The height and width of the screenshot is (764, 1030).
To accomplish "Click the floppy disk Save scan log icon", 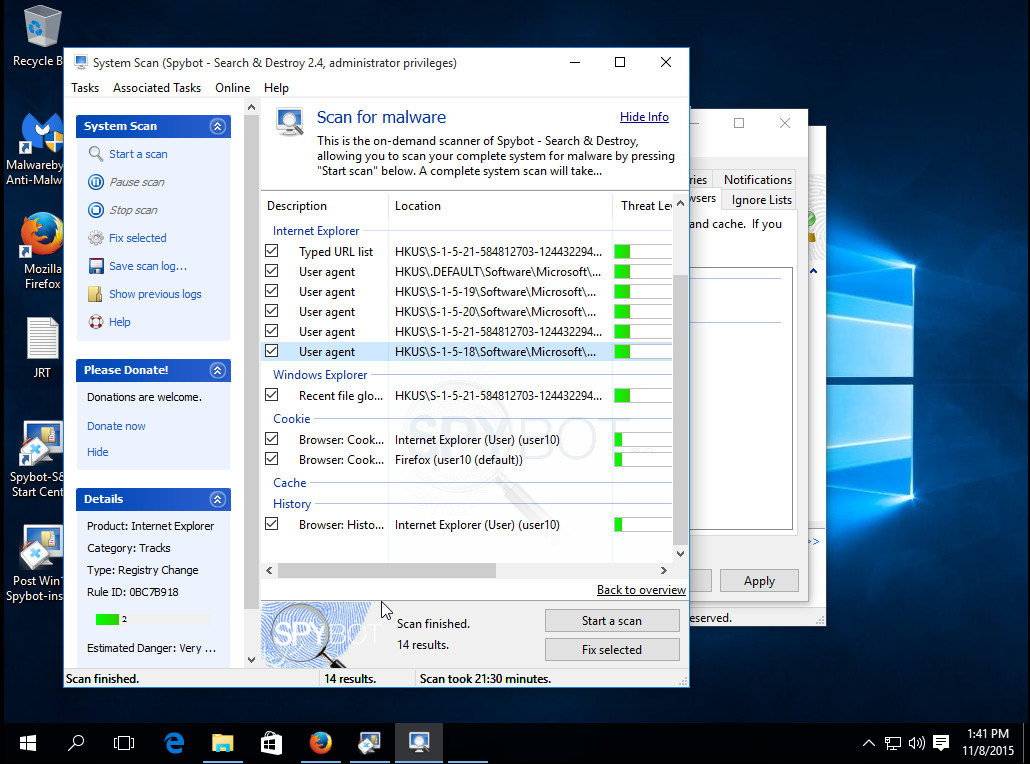I will click(x=96, y=266).
